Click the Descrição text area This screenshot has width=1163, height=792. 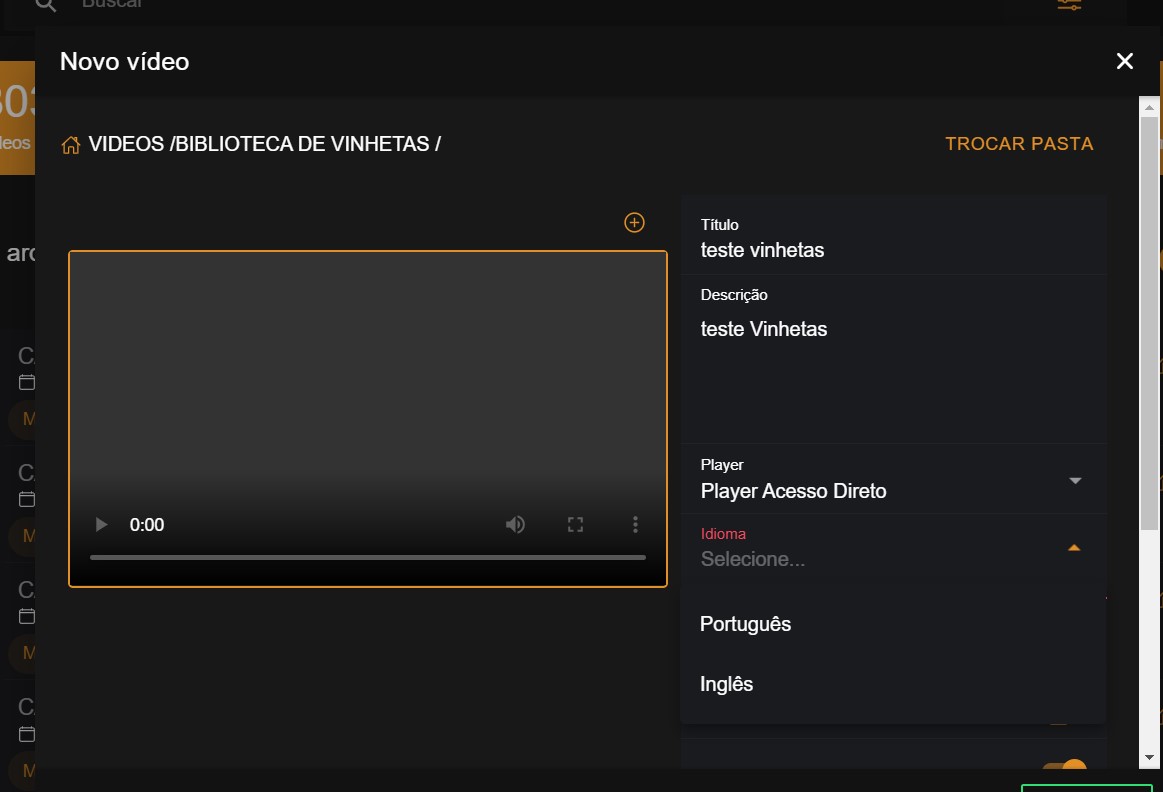893,360
